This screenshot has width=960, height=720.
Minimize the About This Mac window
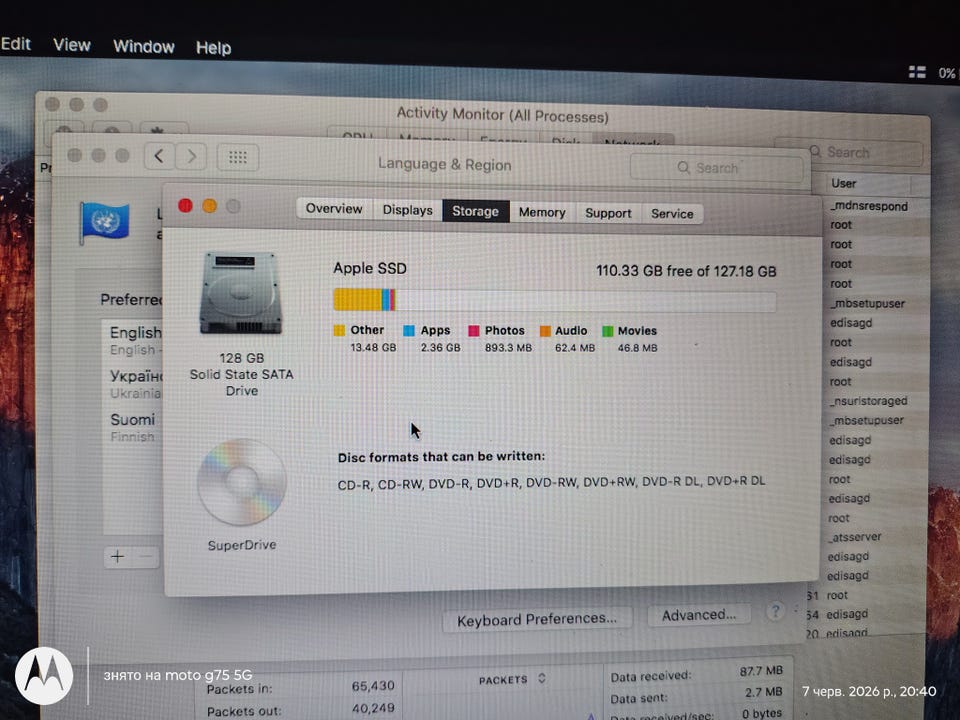pos(209,206)
